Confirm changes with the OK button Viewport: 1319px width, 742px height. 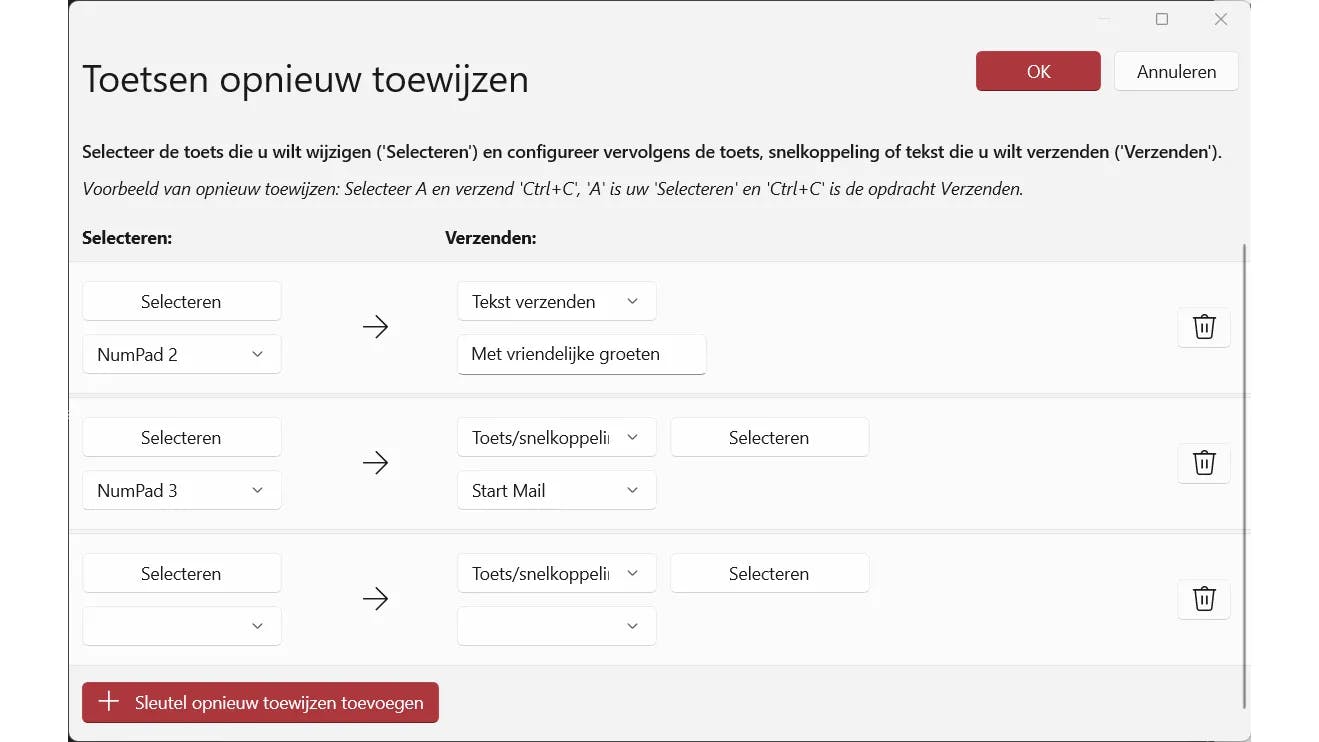1038,71
